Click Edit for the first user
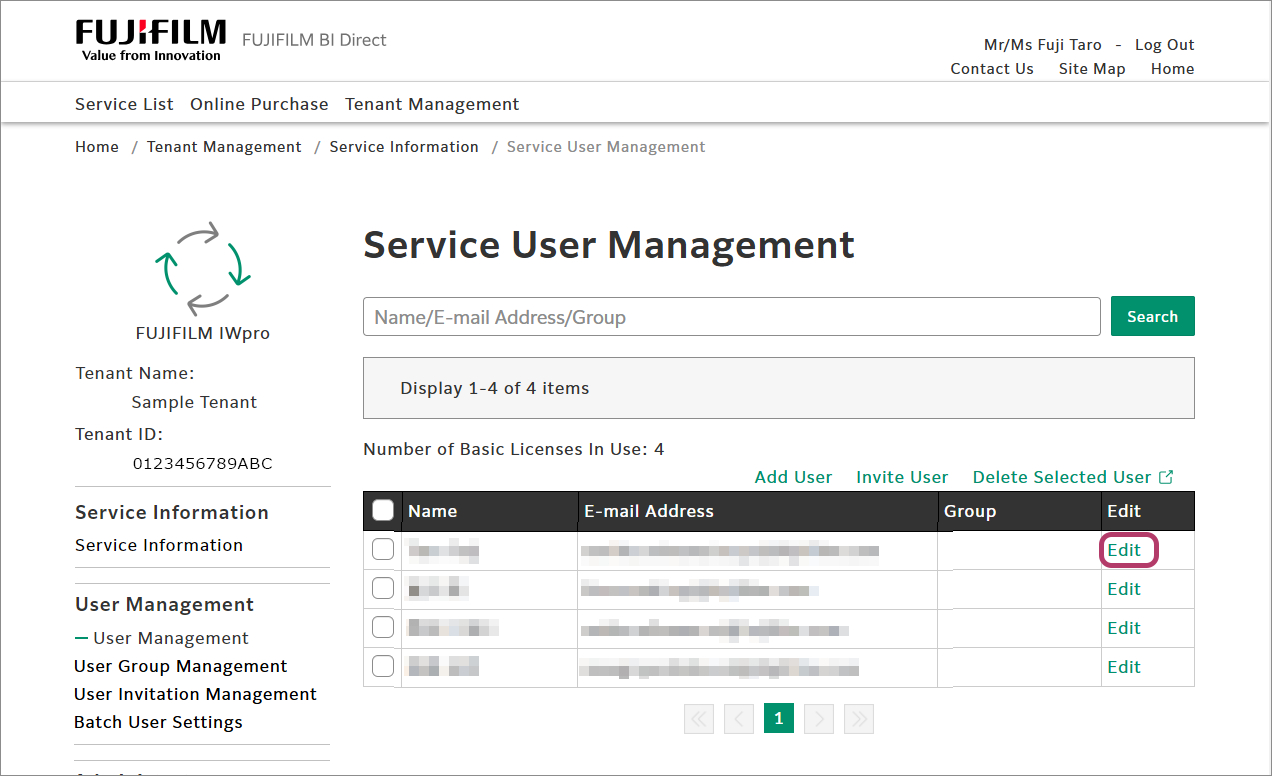 click(x=1124, y=550)
